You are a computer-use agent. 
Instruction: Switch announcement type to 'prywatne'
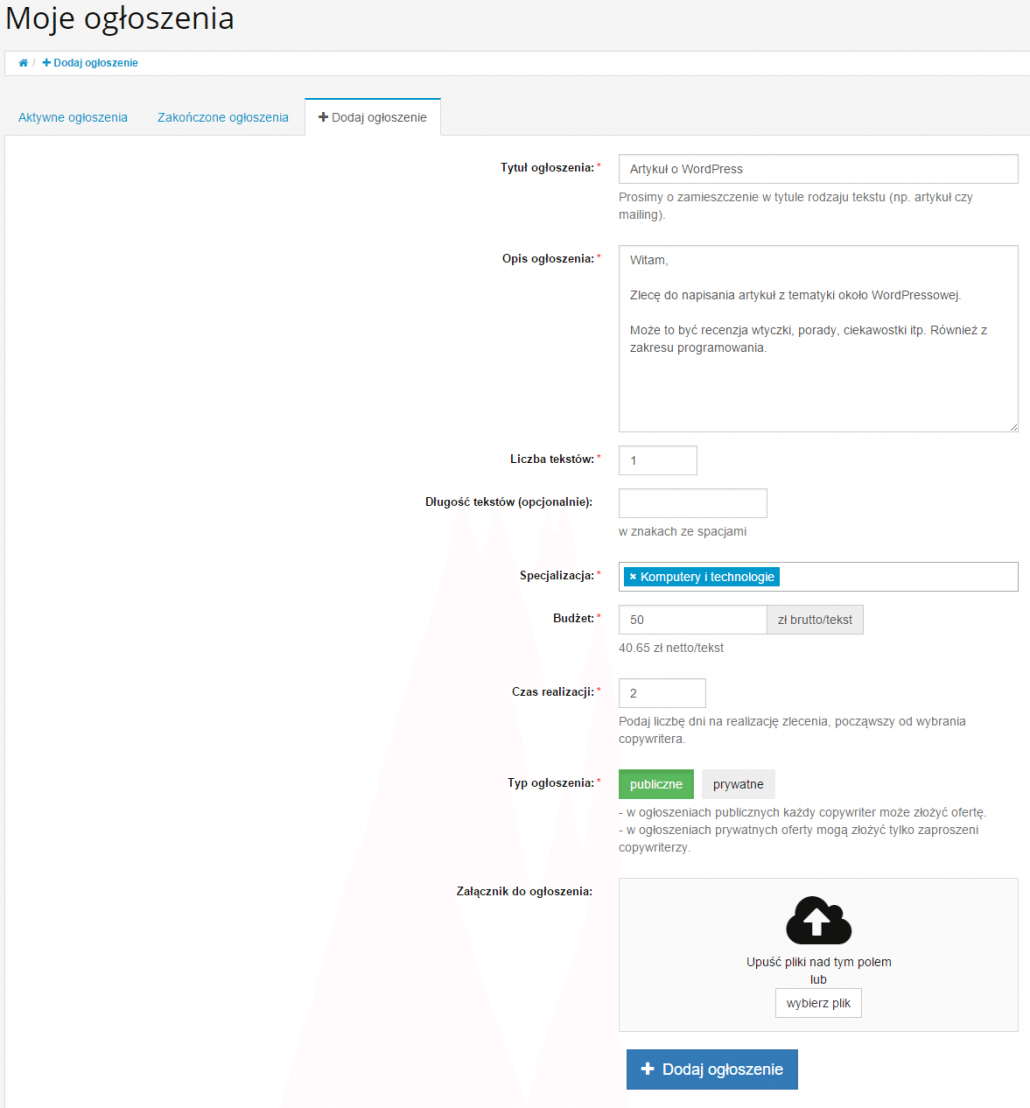point(738,784)
